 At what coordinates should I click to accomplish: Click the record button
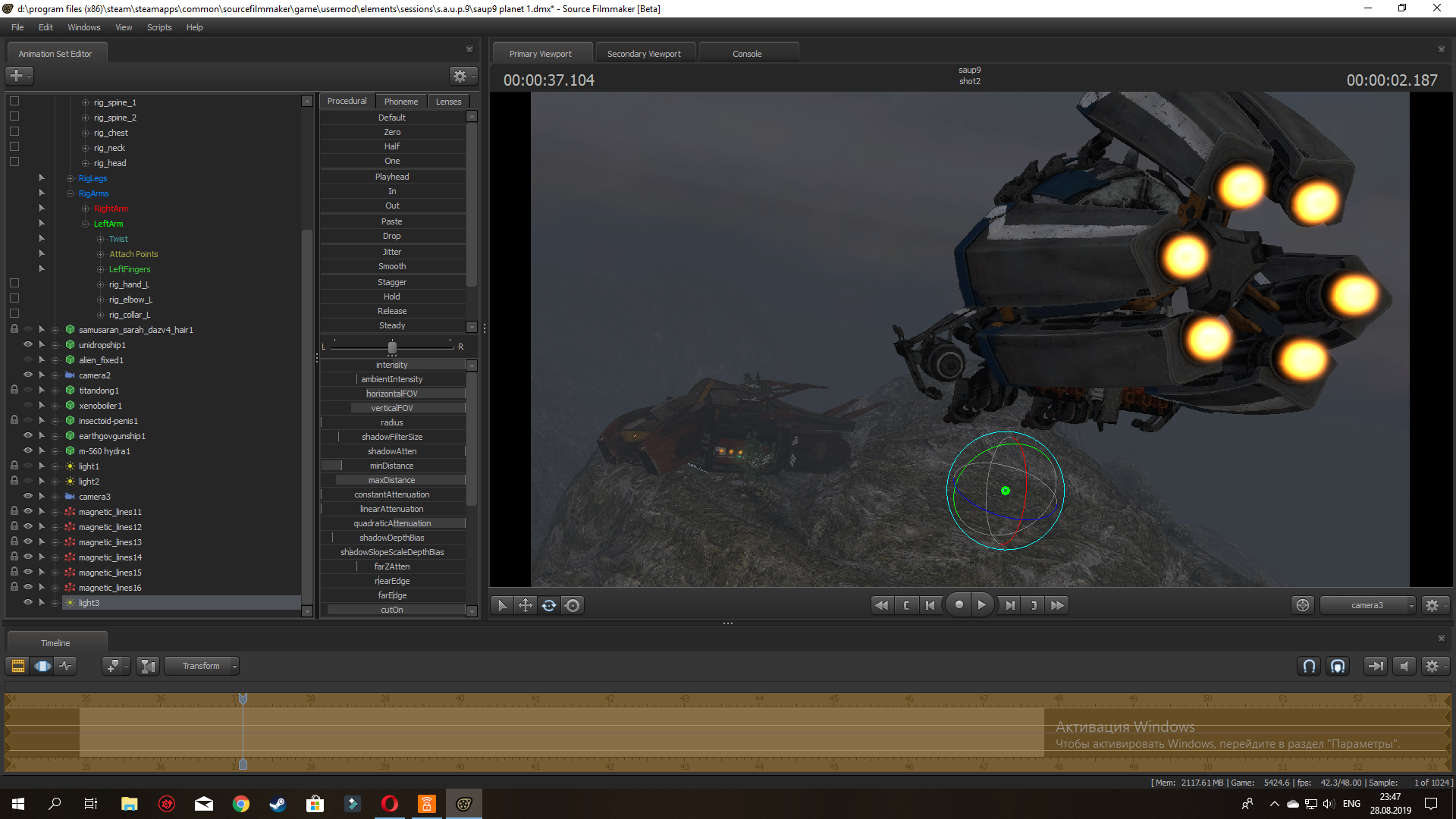(959, 605)
